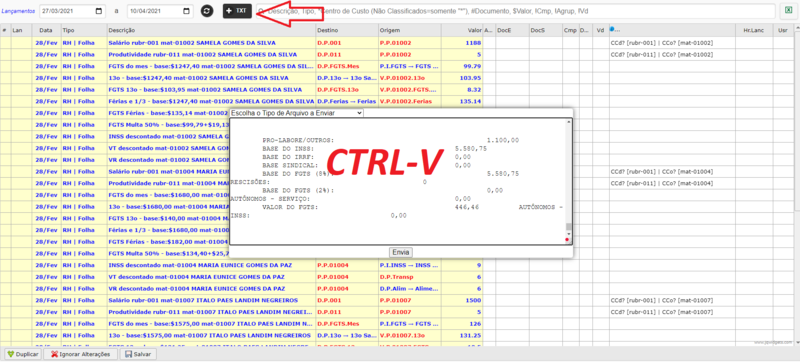
Task: Sort by the Valor column header
Action: pos(462,31)
